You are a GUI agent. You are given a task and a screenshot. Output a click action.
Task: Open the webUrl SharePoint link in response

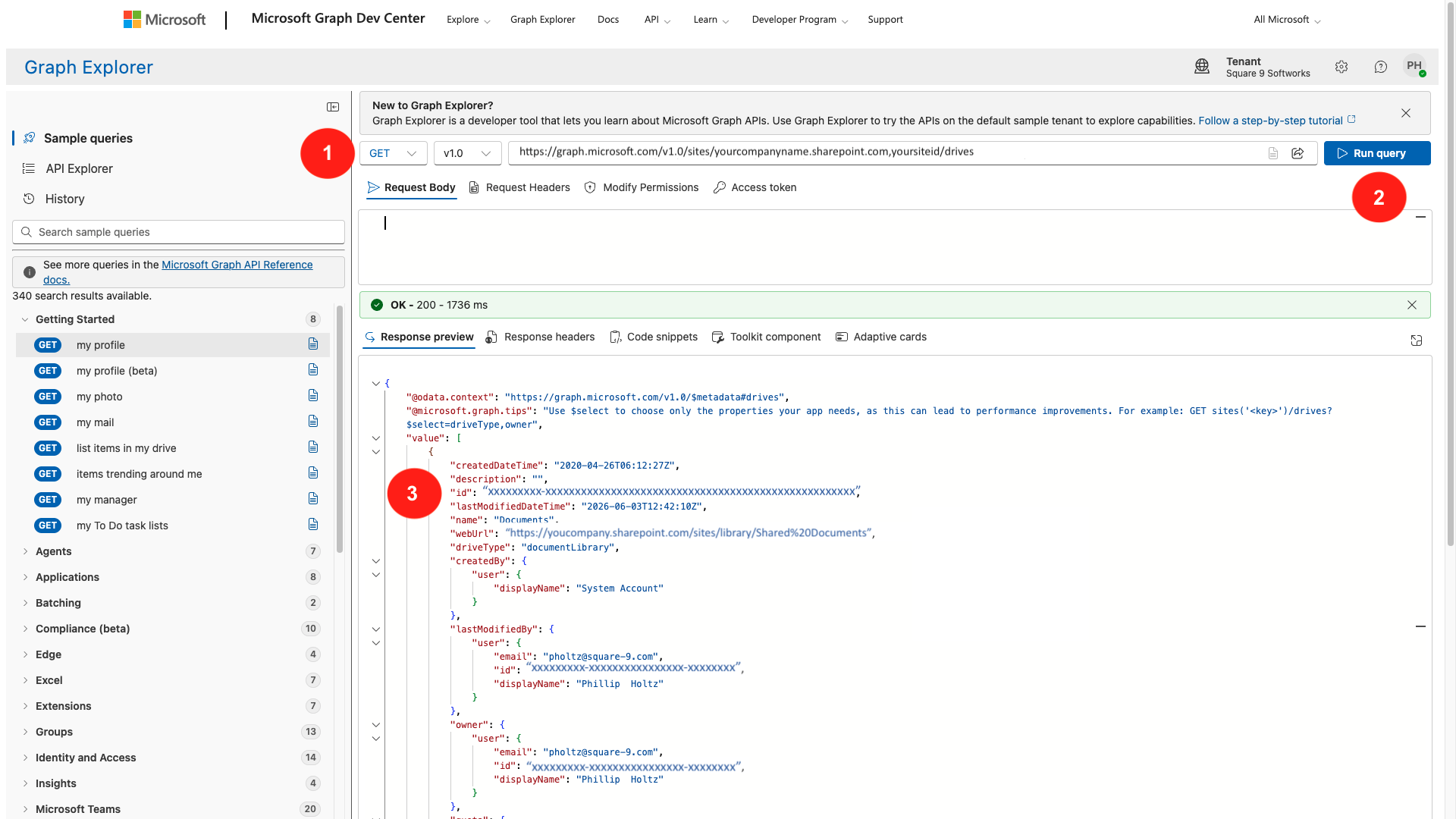pos(689,533)
